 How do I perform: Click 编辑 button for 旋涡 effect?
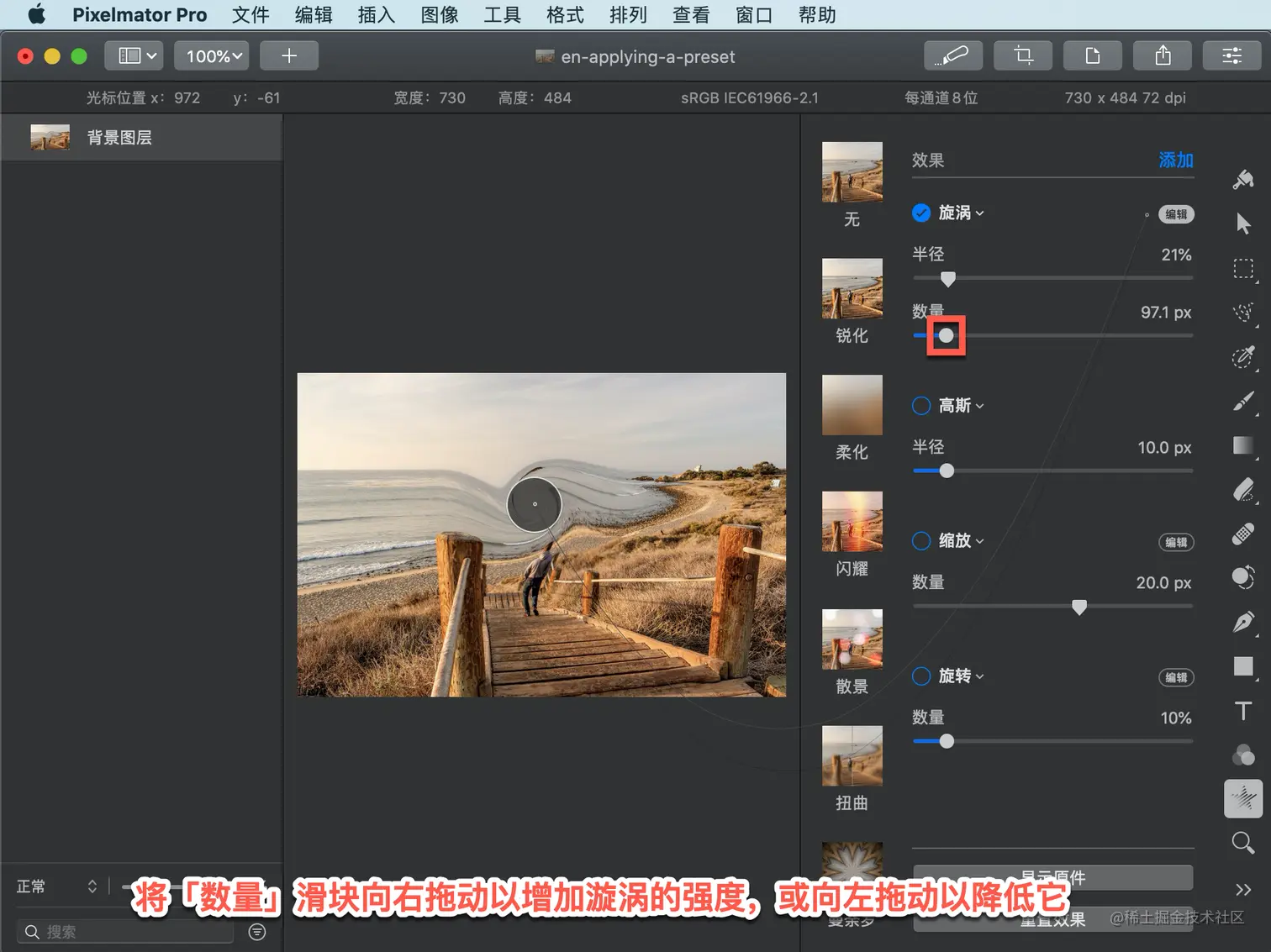1176,214
